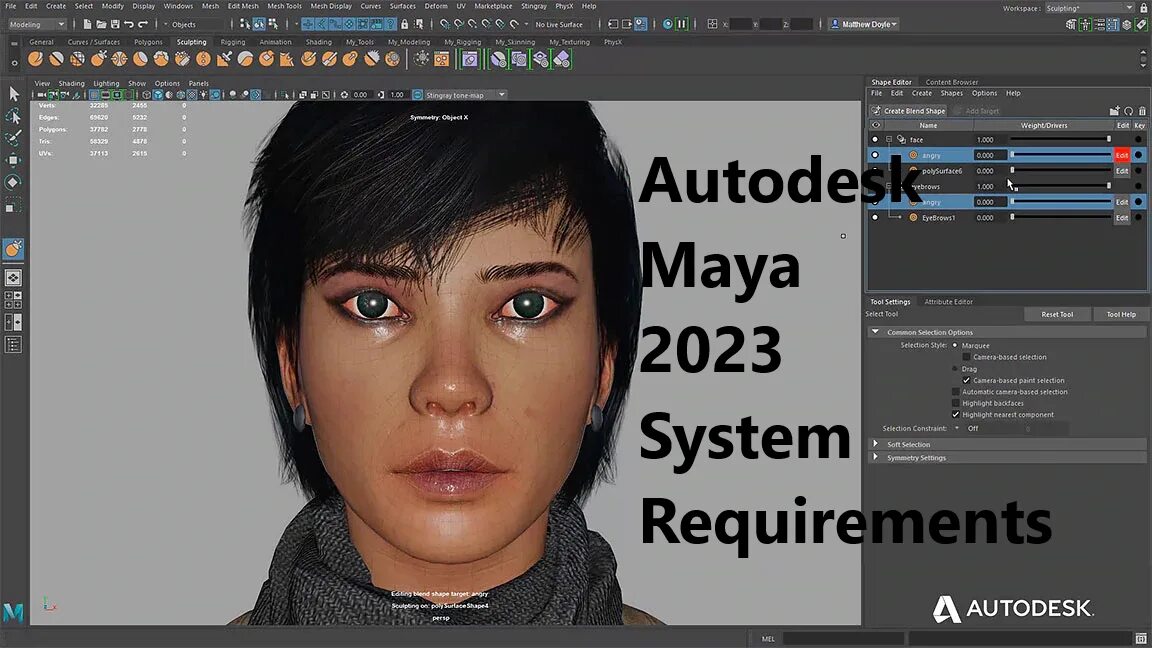This screenshot has height=648, width=1152.
Task: Open the Deform menu
Action: pyautogui.click(x=436, y=6)
